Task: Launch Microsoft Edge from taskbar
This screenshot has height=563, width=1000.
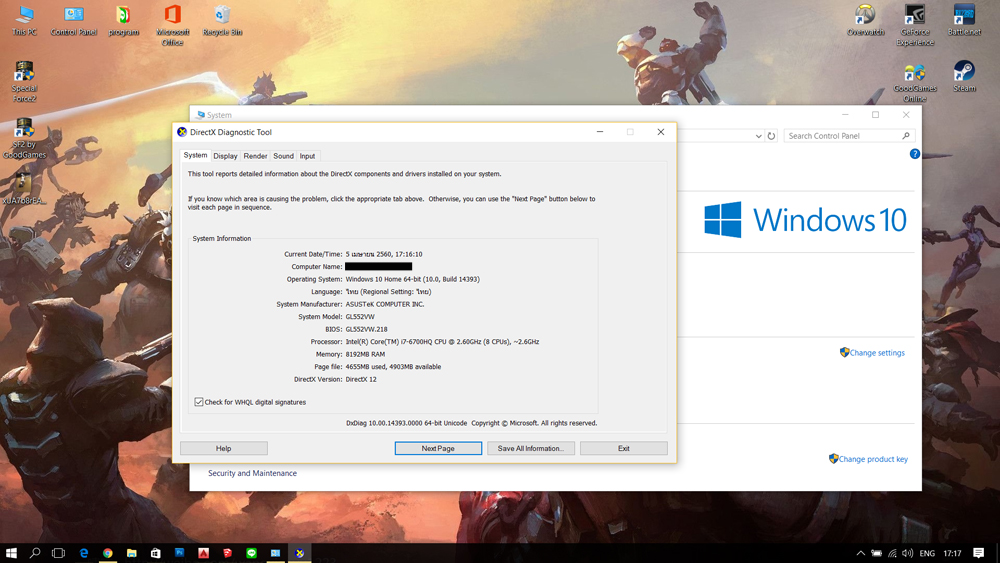Action: coord(84,553)
